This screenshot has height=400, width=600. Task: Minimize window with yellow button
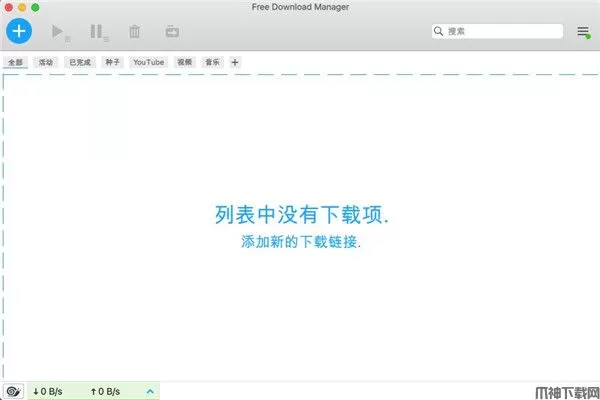click(x=22, y=7)
